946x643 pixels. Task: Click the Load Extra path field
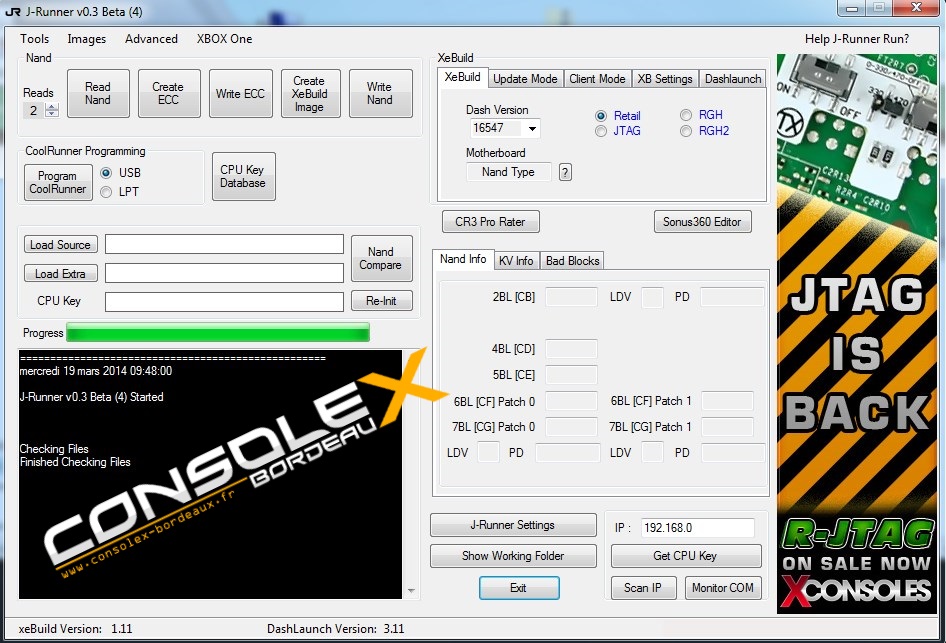point(224,273)
